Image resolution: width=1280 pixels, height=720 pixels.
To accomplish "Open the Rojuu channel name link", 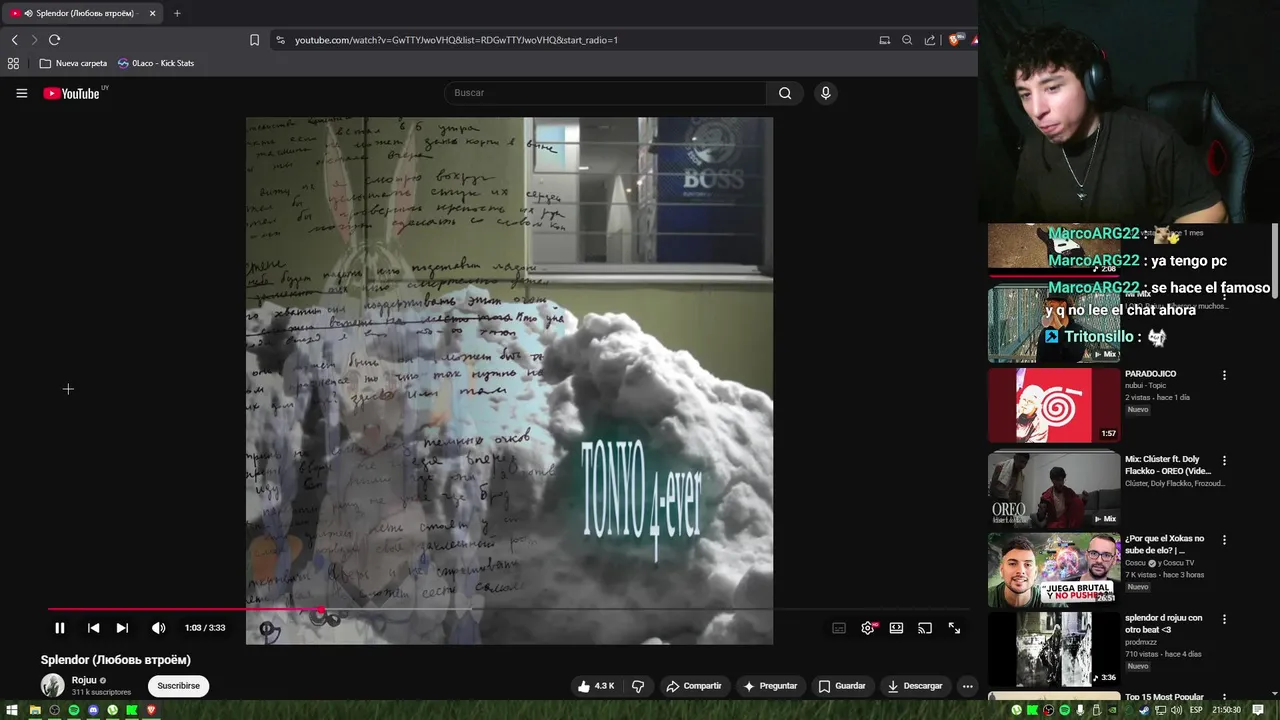I will 84,680.
